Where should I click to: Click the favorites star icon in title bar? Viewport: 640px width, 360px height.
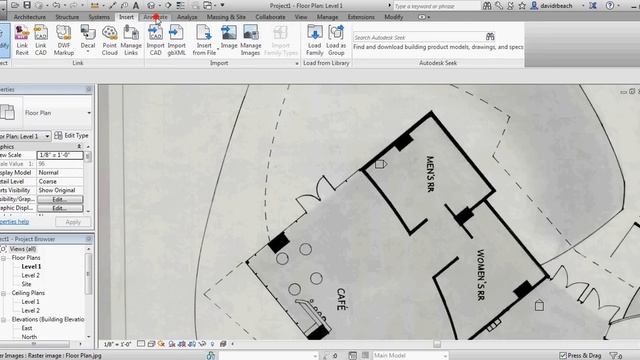click(x=522, y=5)
